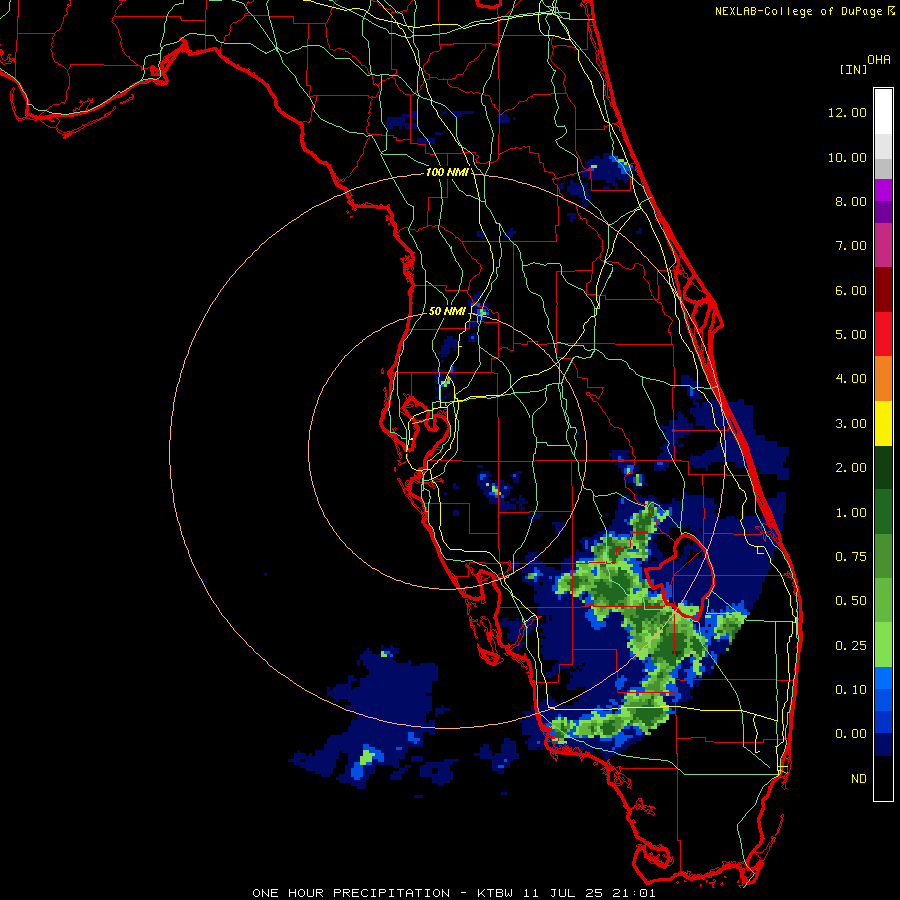The width and height of the screenshot is (900, 900).
Task: Click the NEXLAB-College of DuPage label
Action: pos(798,11)
